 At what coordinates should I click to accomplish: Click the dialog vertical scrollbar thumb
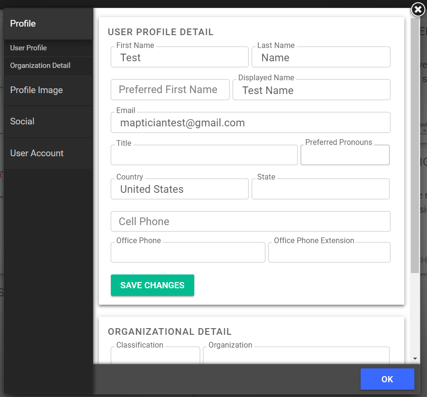[x=415, y=145]
